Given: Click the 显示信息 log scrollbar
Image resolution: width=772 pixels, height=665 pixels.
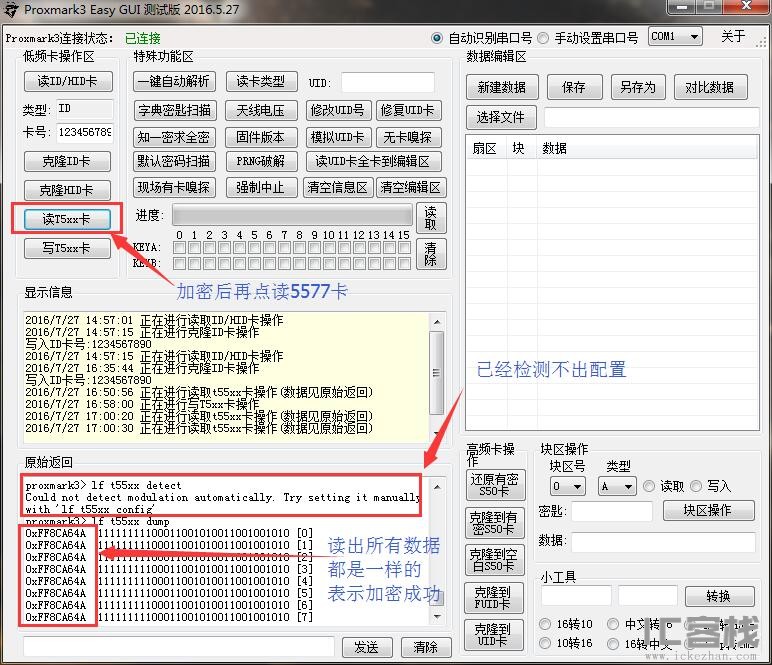Looking at the screenshot, I should pyautogui.click(x=436, y=377).
